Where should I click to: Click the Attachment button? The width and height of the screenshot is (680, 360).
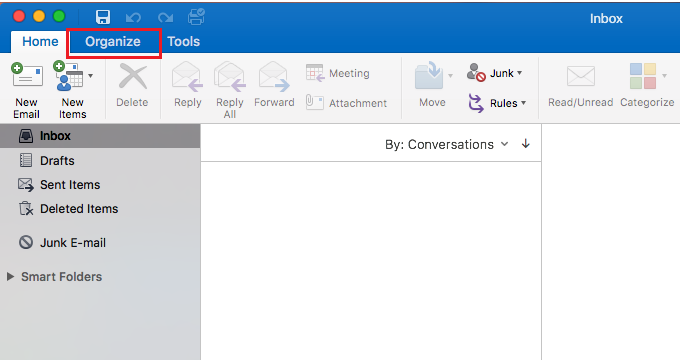tap(346, 103)
